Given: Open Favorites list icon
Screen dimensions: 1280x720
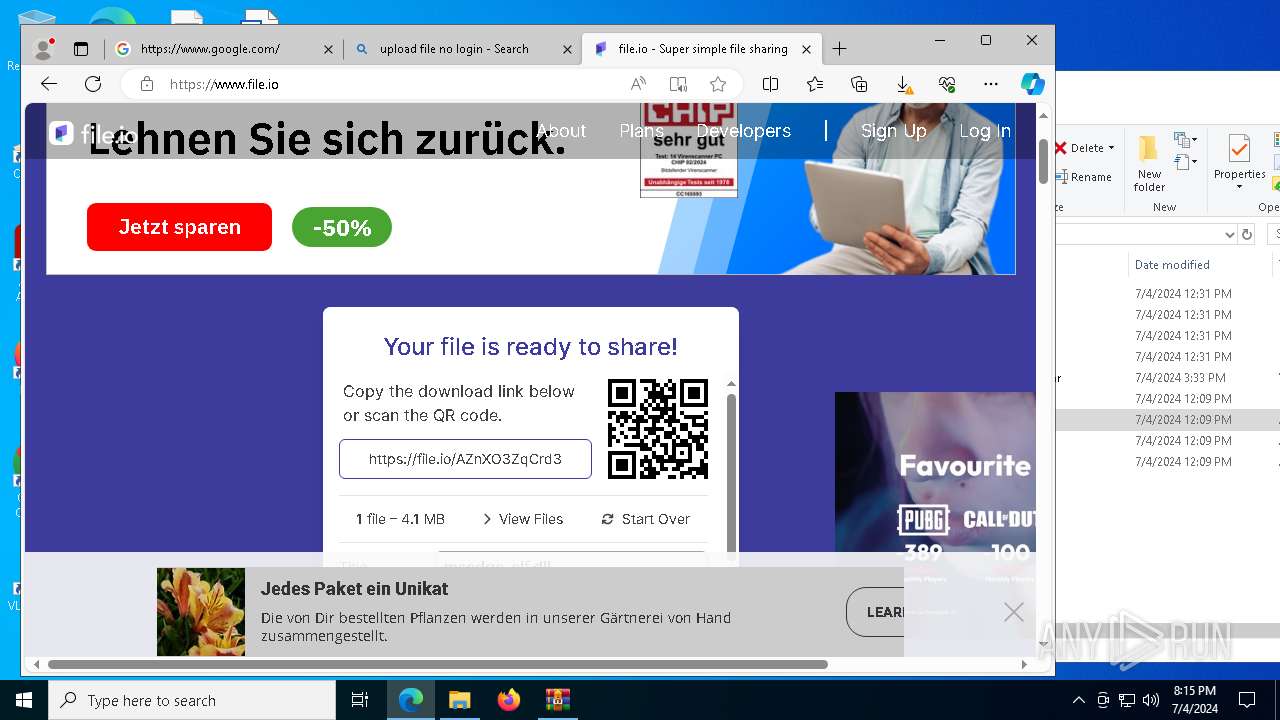Looking at the screenshot, I should 815,84.
